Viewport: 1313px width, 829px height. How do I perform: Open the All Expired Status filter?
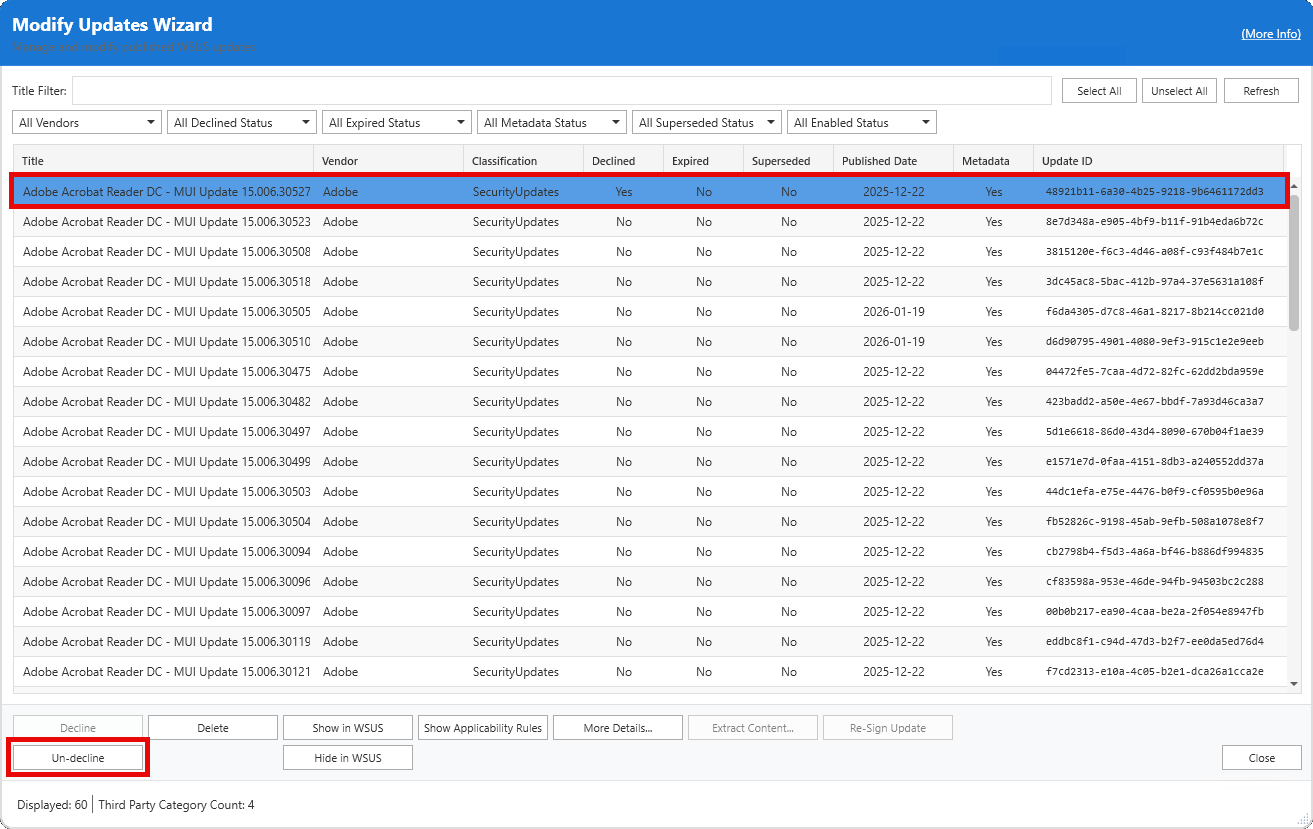pyautogui.click(x=397, y=123)
